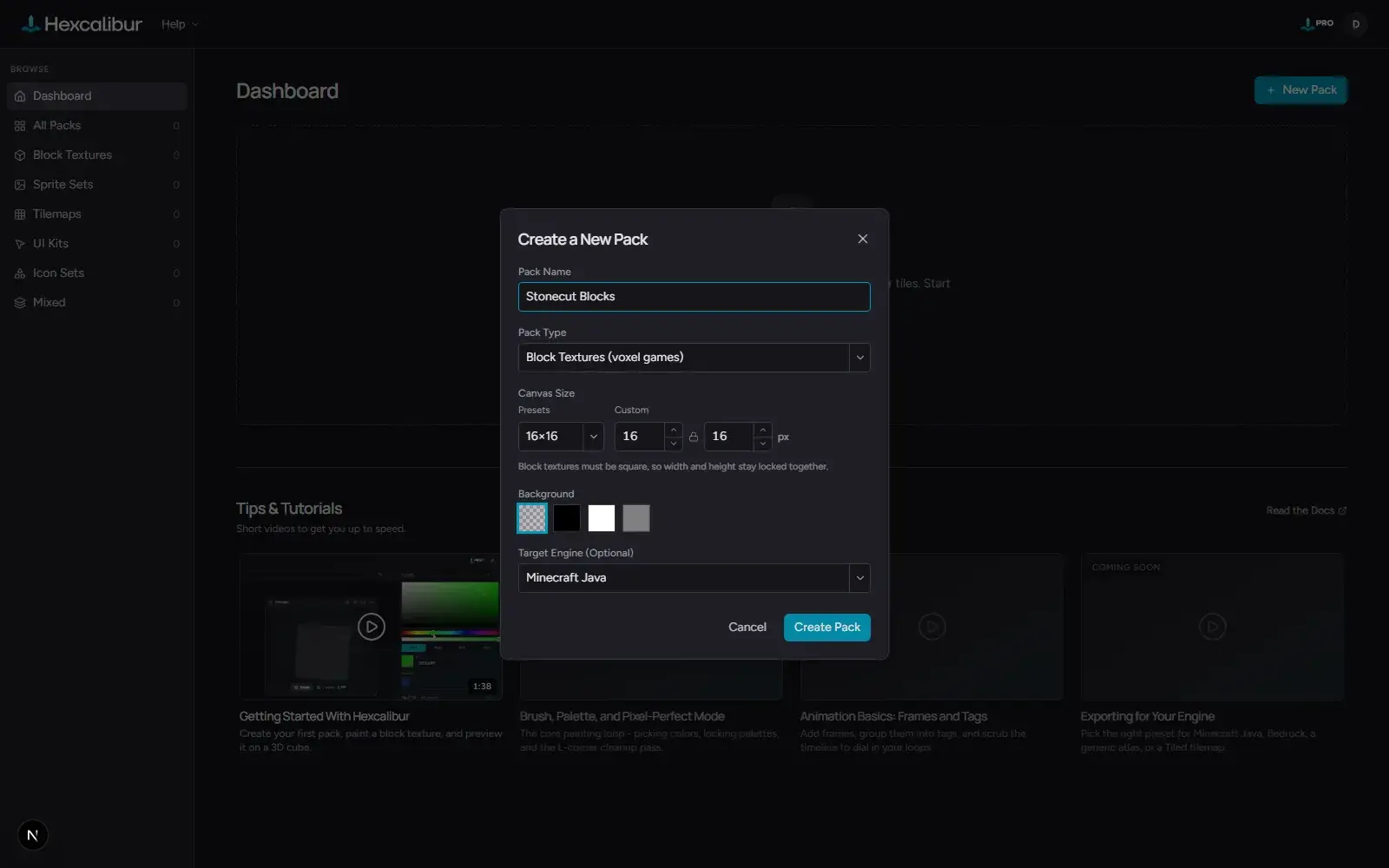Open Icon Sets category
Image resolution: width=1389 pixels, height=868 pixels.
(x=96, y=273)
